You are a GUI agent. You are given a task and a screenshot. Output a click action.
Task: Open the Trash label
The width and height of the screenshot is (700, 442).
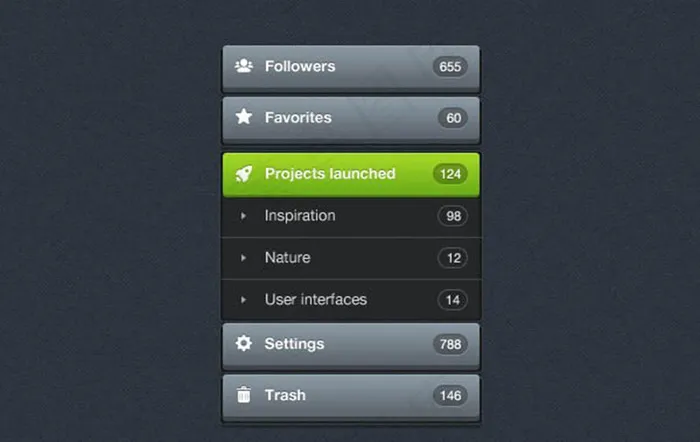click(285, 395)
